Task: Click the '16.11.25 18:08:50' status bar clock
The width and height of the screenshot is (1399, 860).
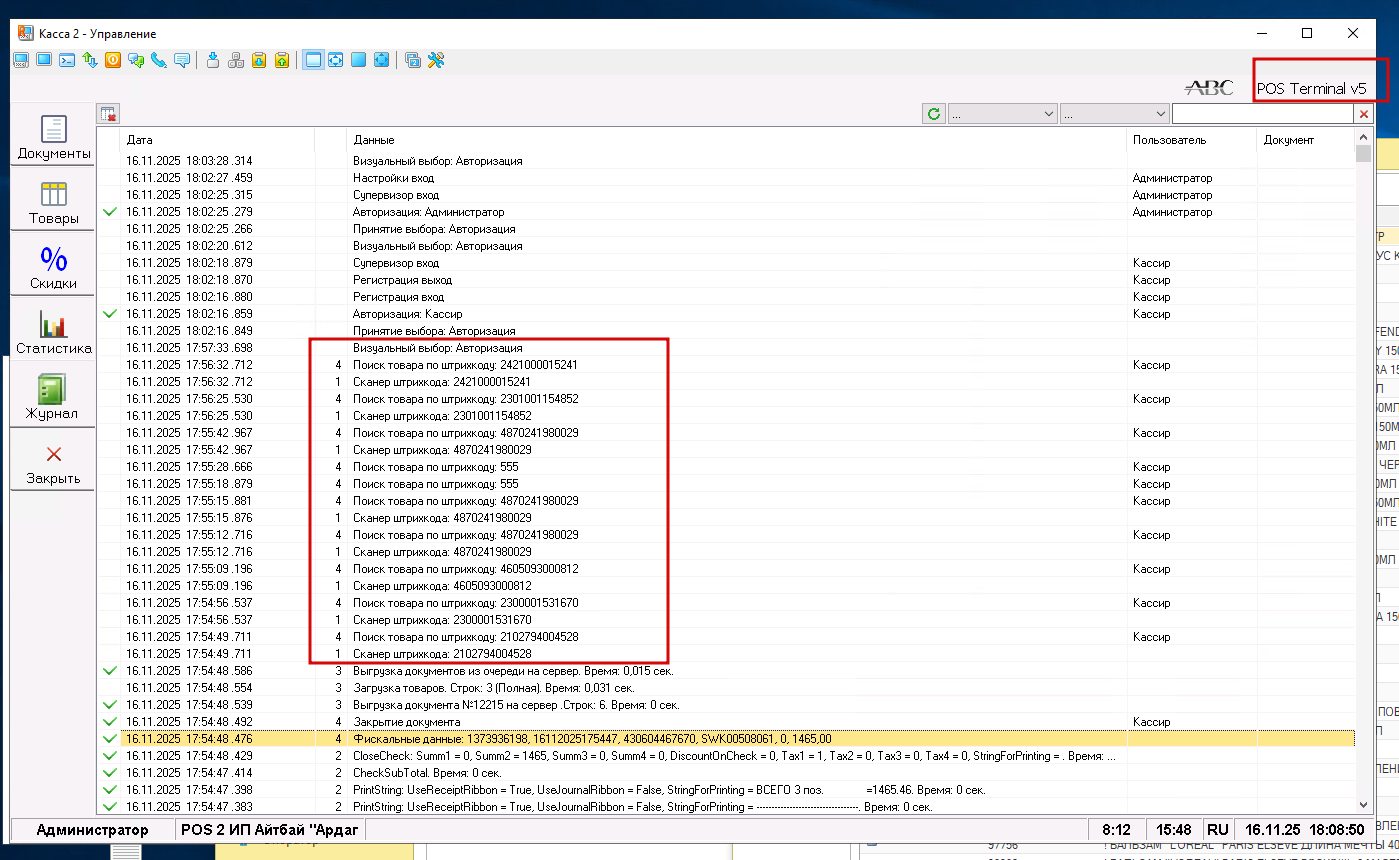Action: pyautogui.click(x=1304, y=830)
